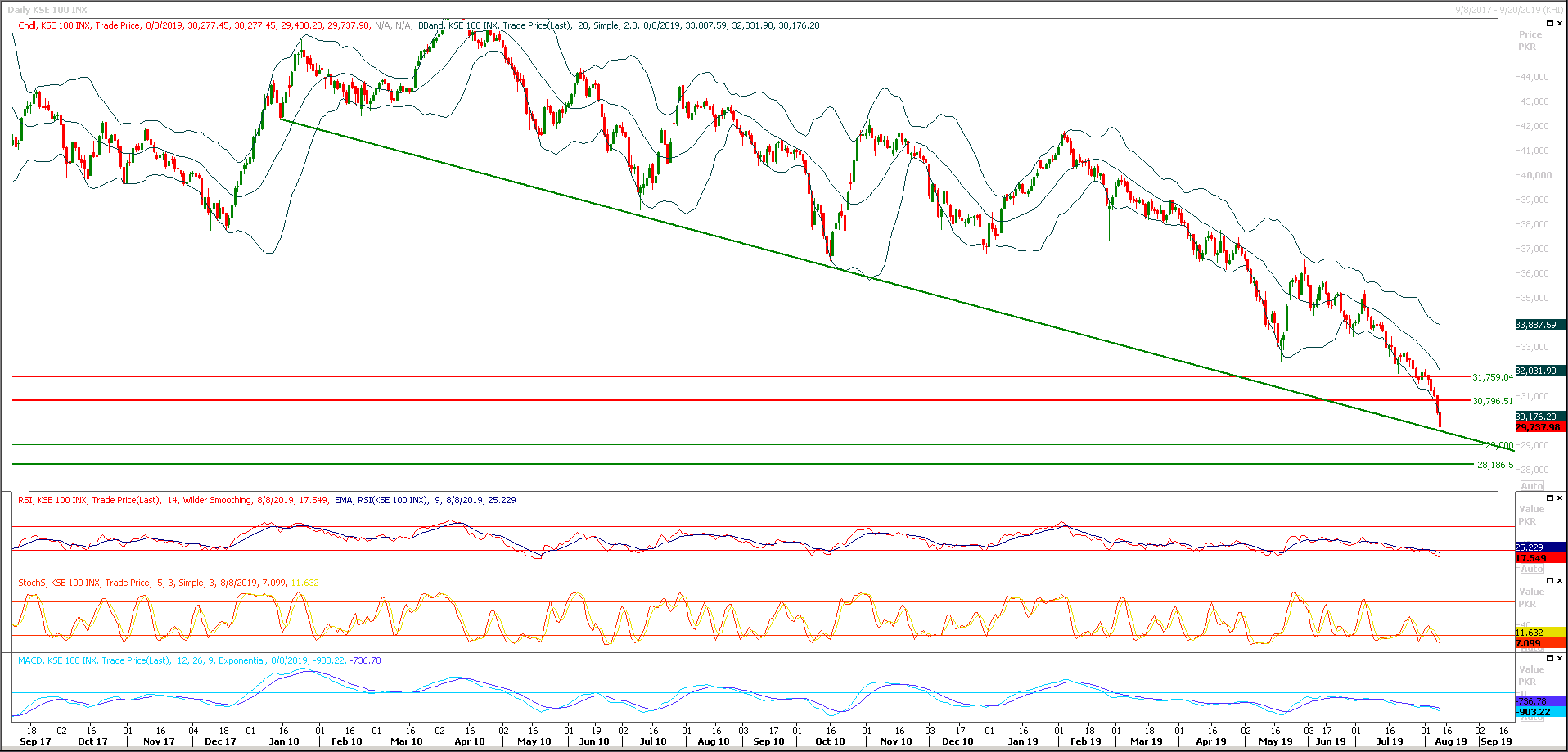Click the MACD value tag -903.22
The height and width of the screenshot is (752, 1568).
tap(1539, 712)
